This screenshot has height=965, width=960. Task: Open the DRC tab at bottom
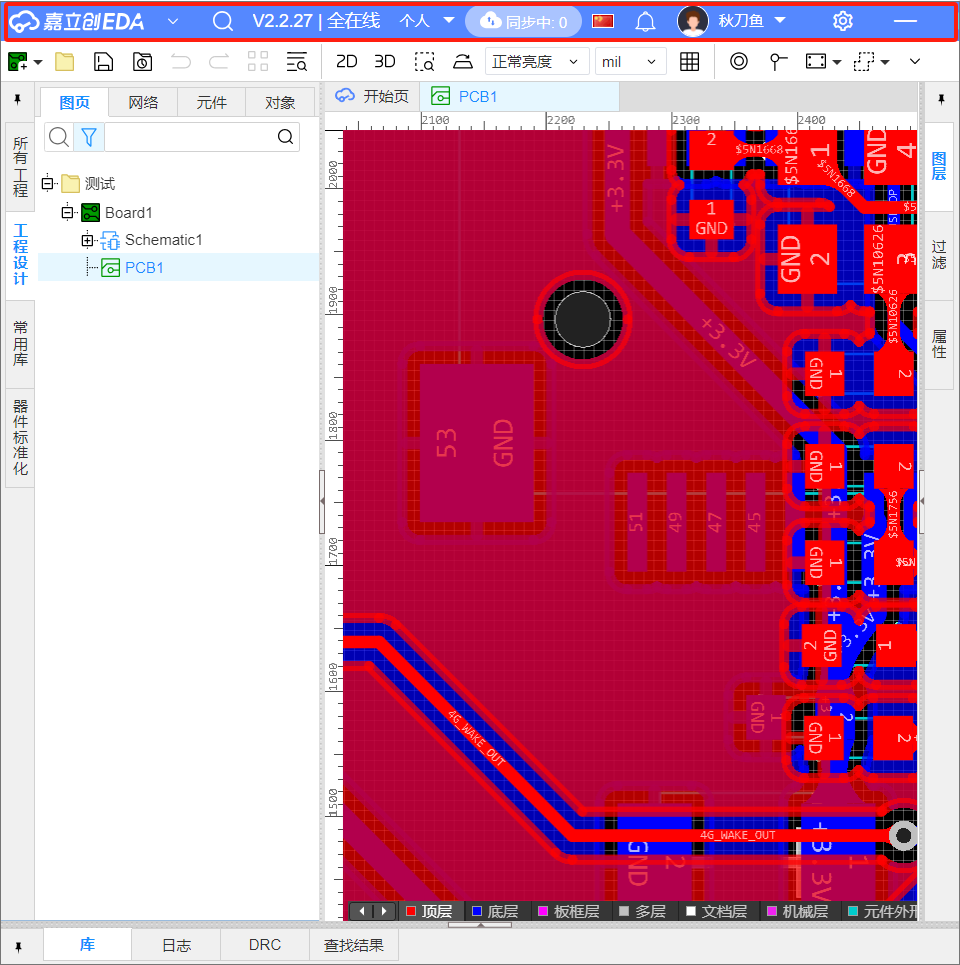tap(264, 945)
